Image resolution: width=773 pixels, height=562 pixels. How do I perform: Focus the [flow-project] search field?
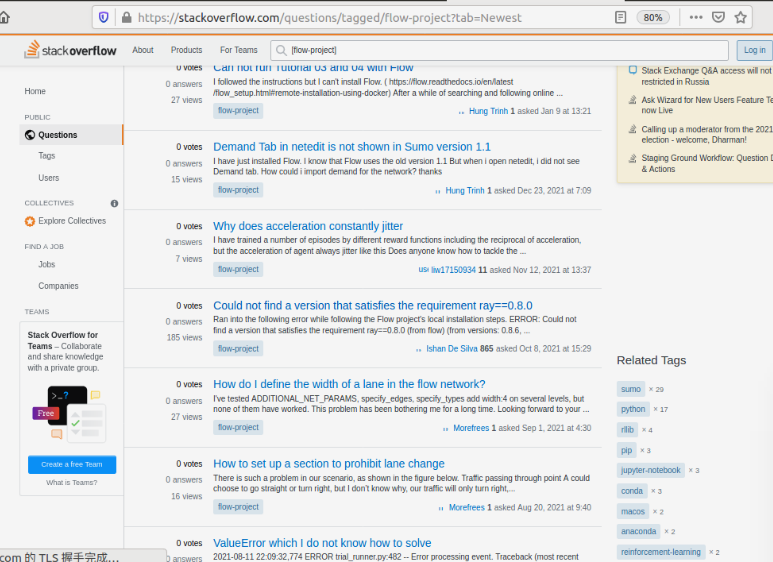(499, 50)
